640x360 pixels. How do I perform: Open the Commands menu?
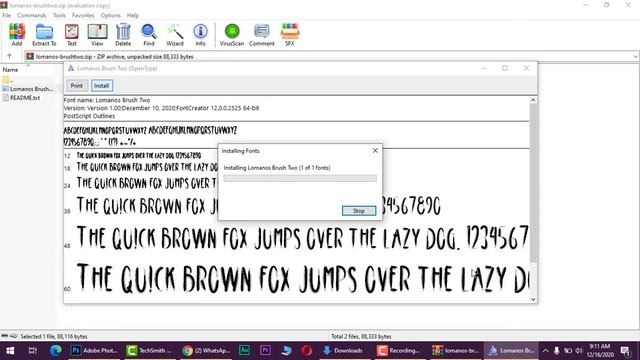(x=32, y=15)
